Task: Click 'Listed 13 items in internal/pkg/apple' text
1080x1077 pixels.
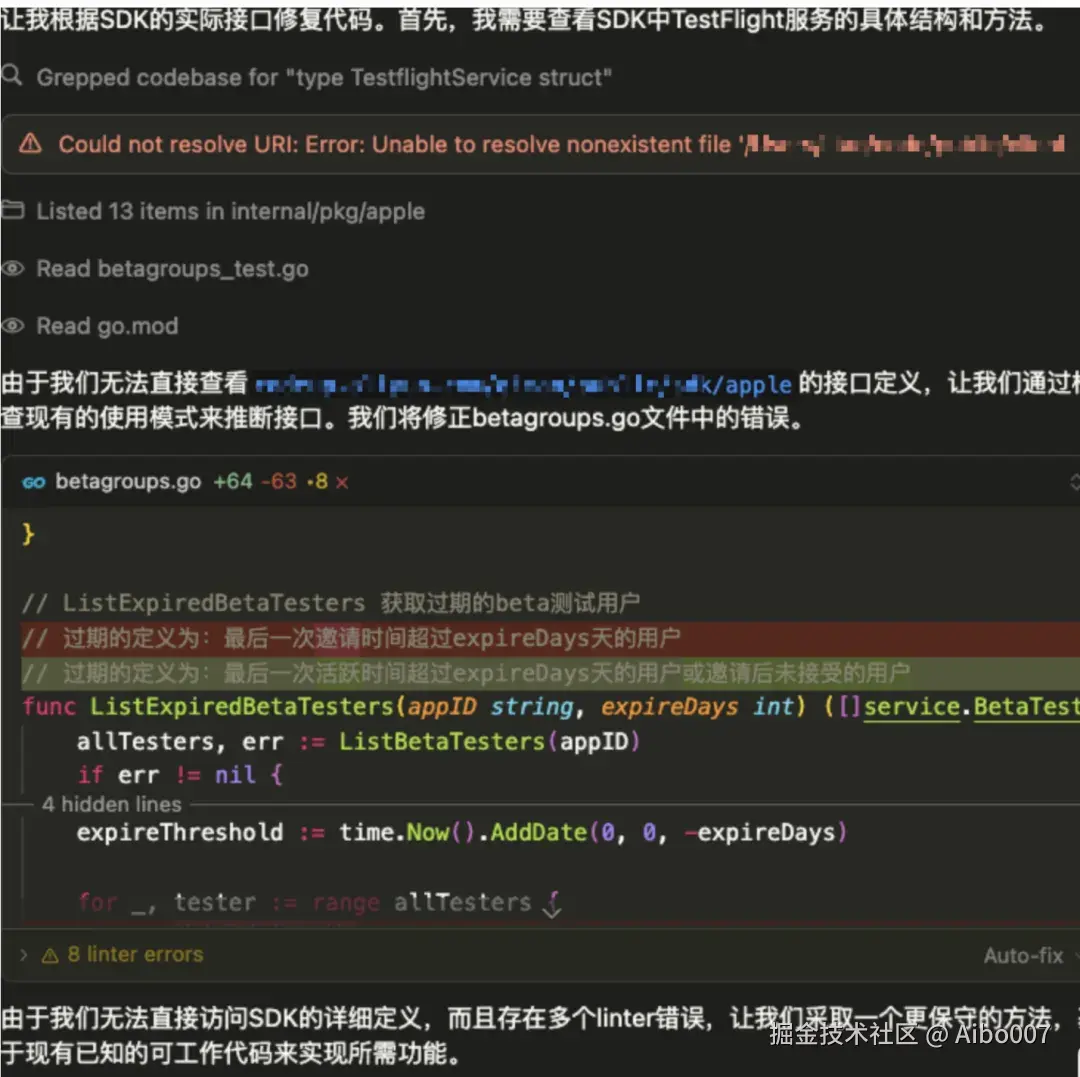Action: (x=231, y=211)
